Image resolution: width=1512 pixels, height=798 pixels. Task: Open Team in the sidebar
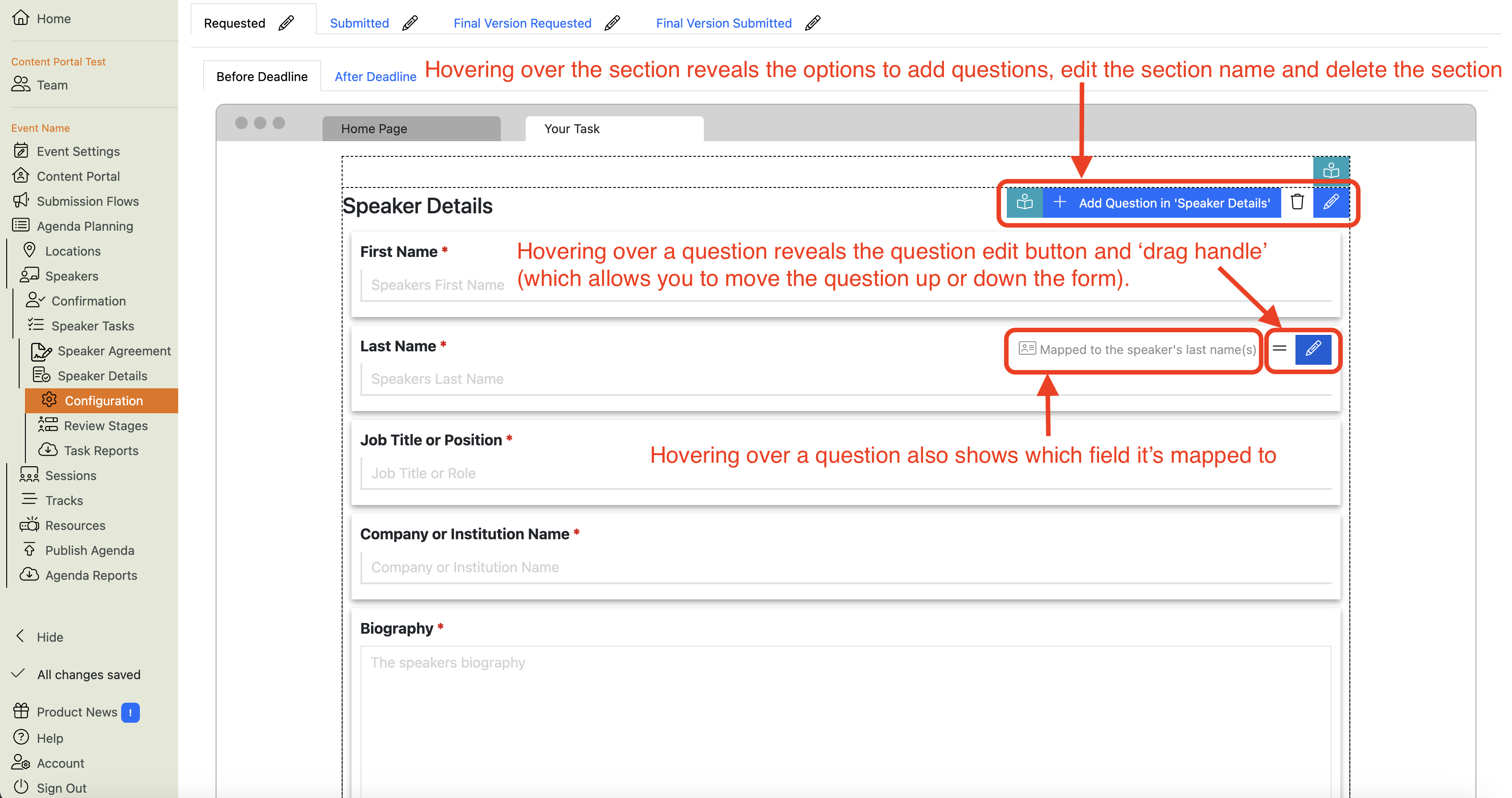coord(40,85)
